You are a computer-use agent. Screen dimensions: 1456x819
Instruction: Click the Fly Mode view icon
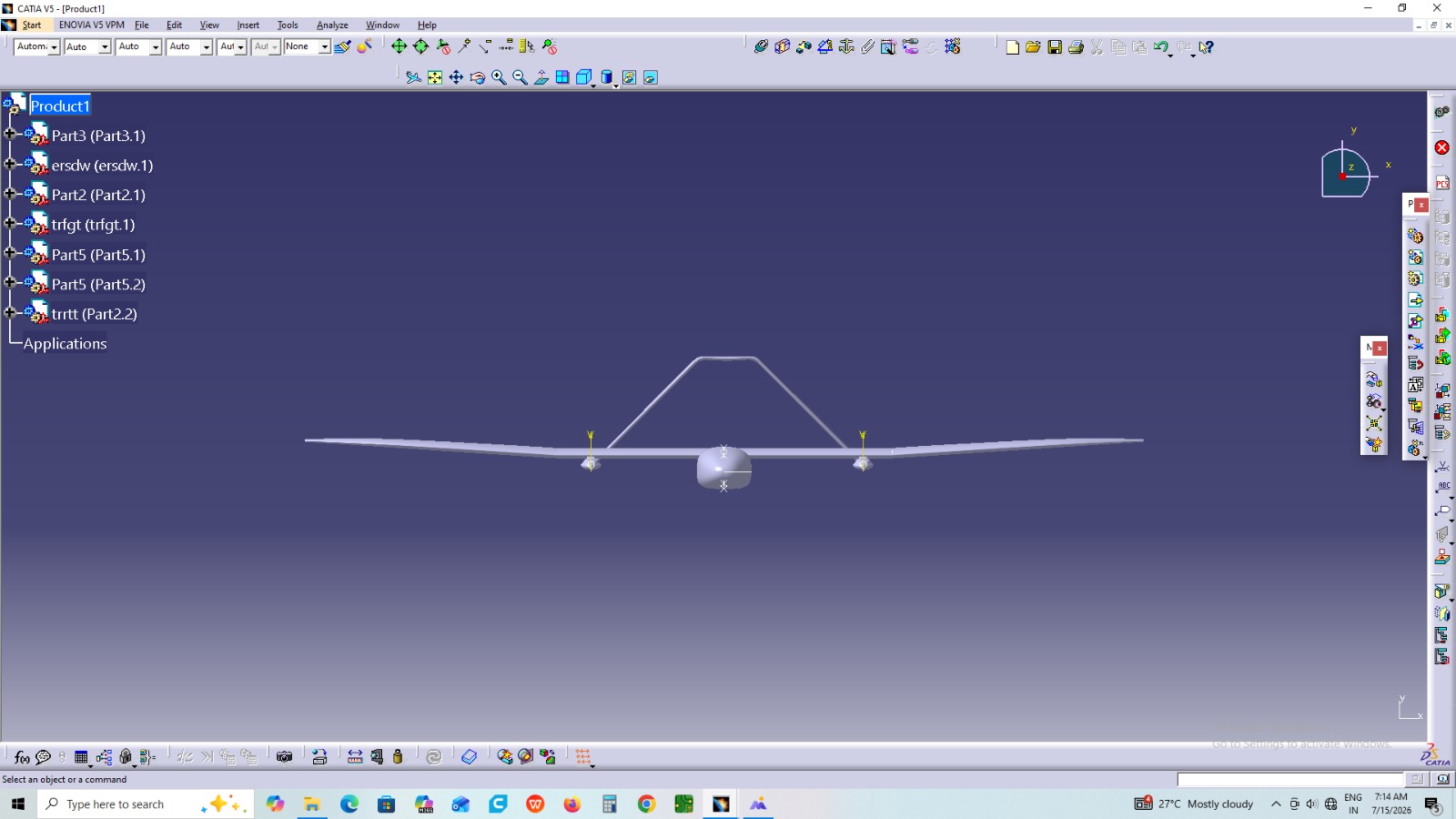pos(413,77)
